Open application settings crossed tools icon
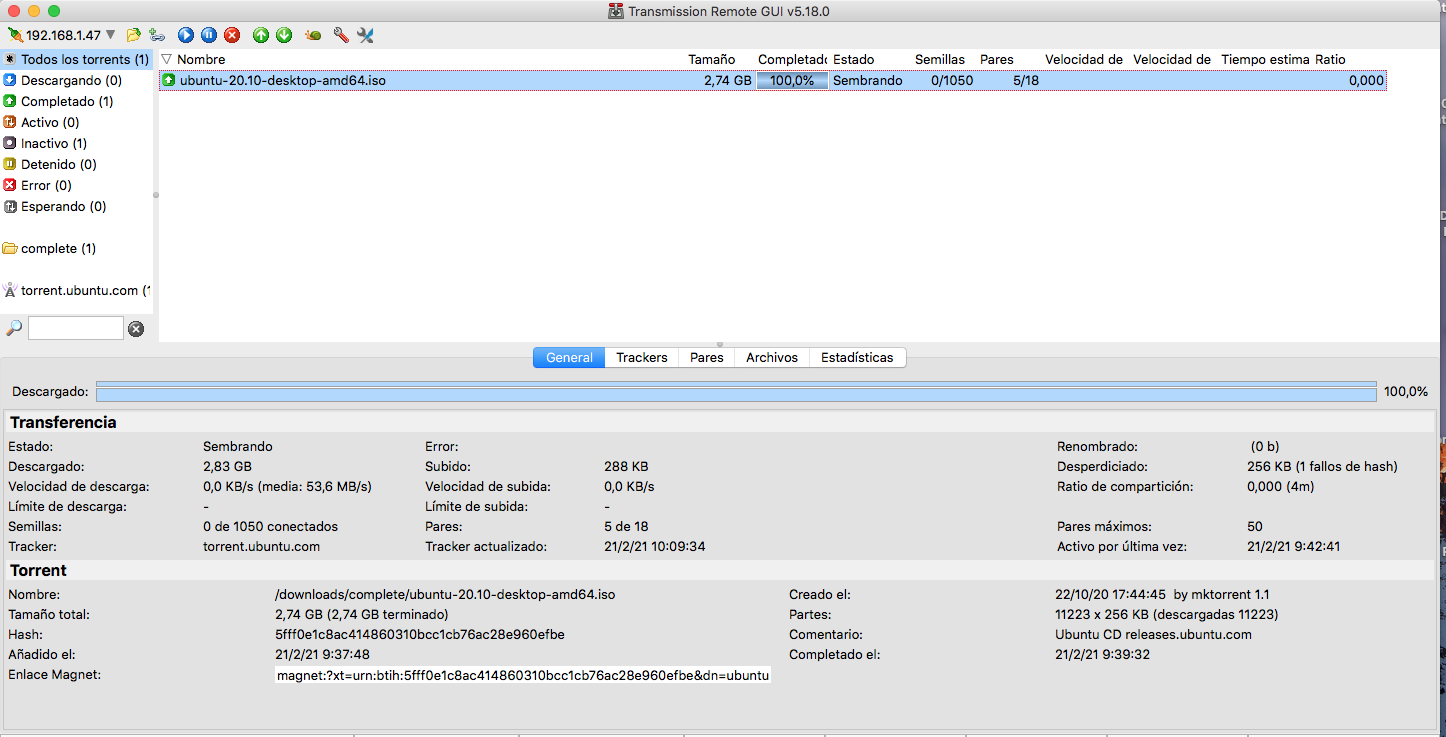The image size is (1446, 737). coord(365,35)
